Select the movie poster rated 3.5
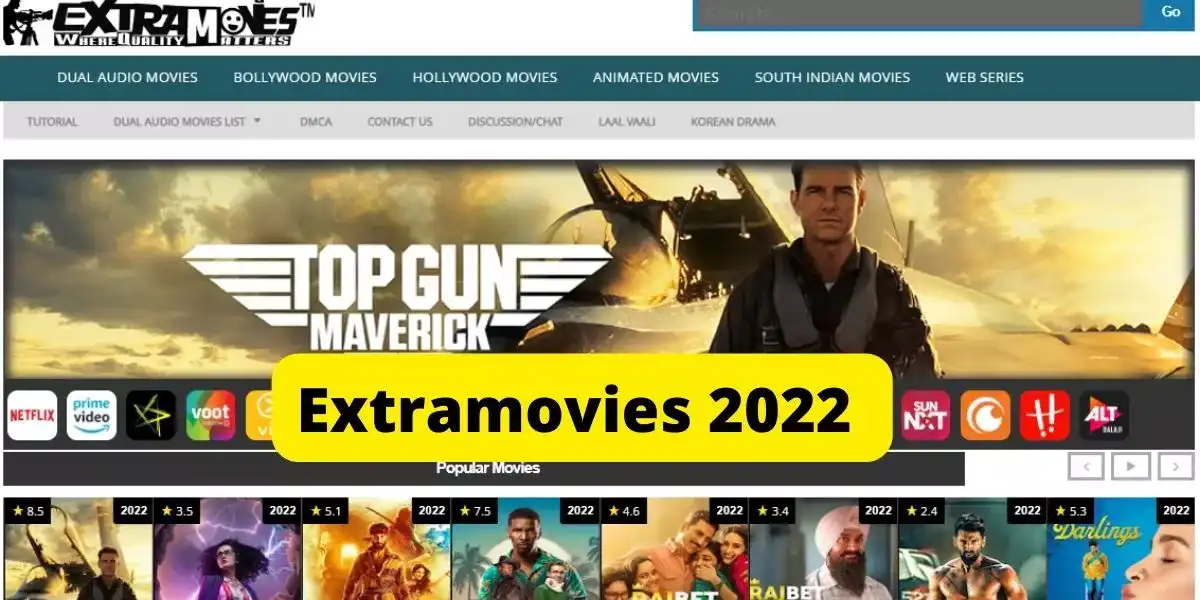This screenshot has height=600, width=1200. click(227, 549)
